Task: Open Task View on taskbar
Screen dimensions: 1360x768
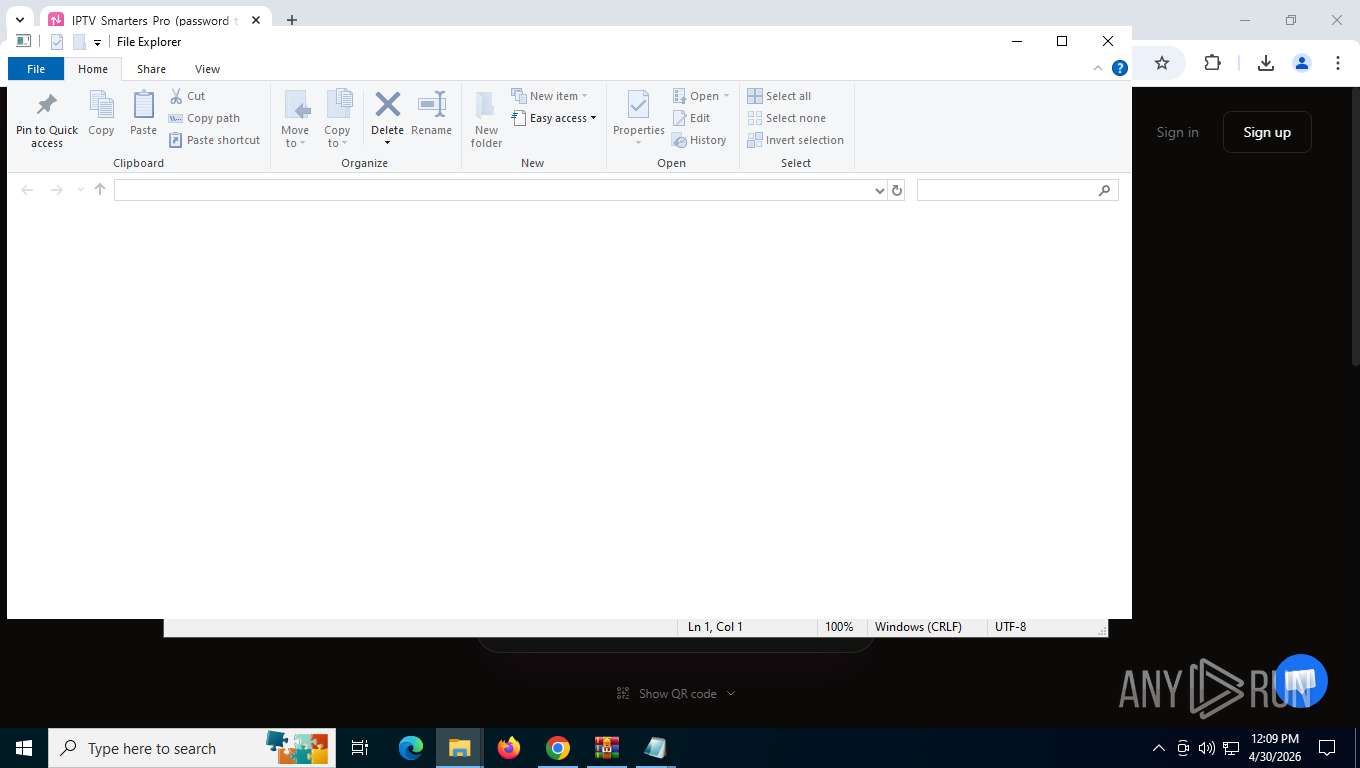Action: (360, 748)
